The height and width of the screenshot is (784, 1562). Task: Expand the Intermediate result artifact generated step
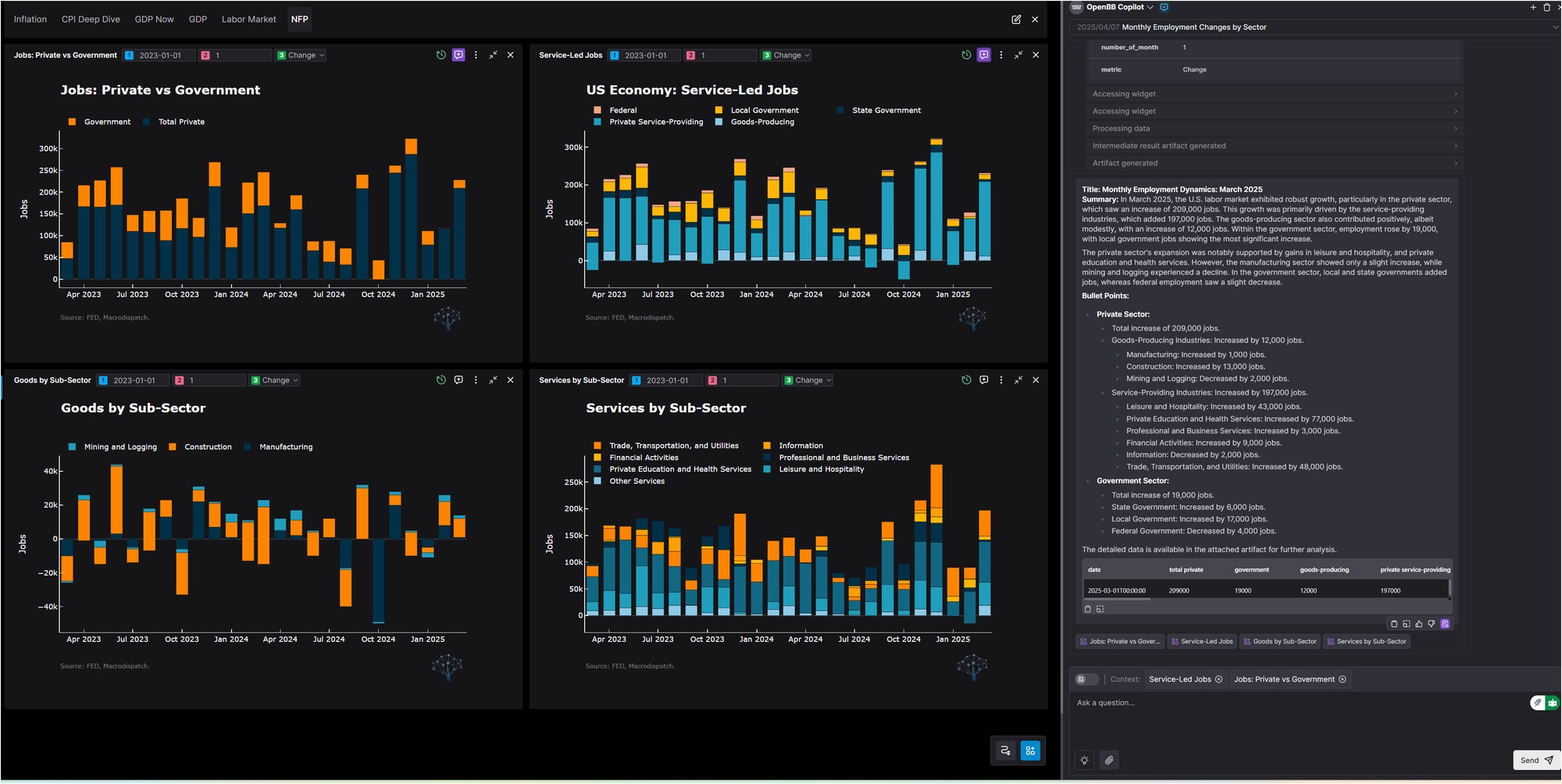tap(1275, 146)
